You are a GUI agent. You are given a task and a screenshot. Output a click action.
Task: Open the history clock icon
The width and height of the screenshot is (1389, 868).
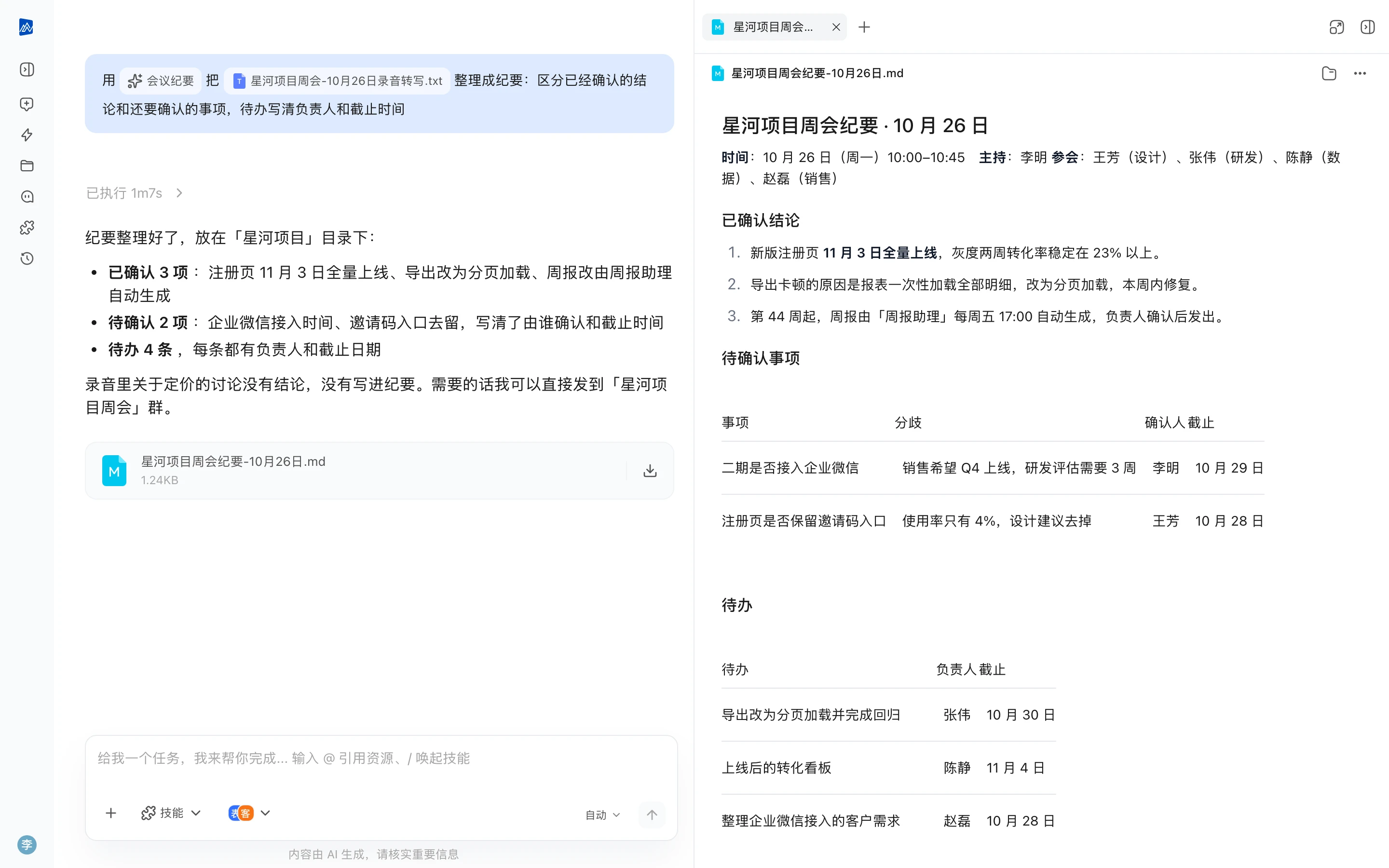[27, 258]
